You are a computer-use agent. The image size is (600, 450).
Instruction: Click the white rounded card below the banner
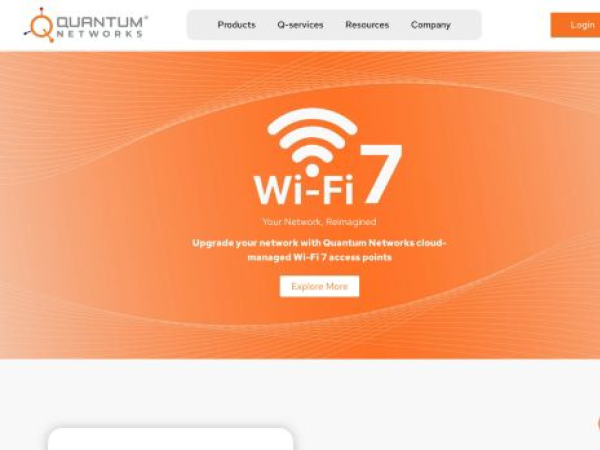[171, 439]
